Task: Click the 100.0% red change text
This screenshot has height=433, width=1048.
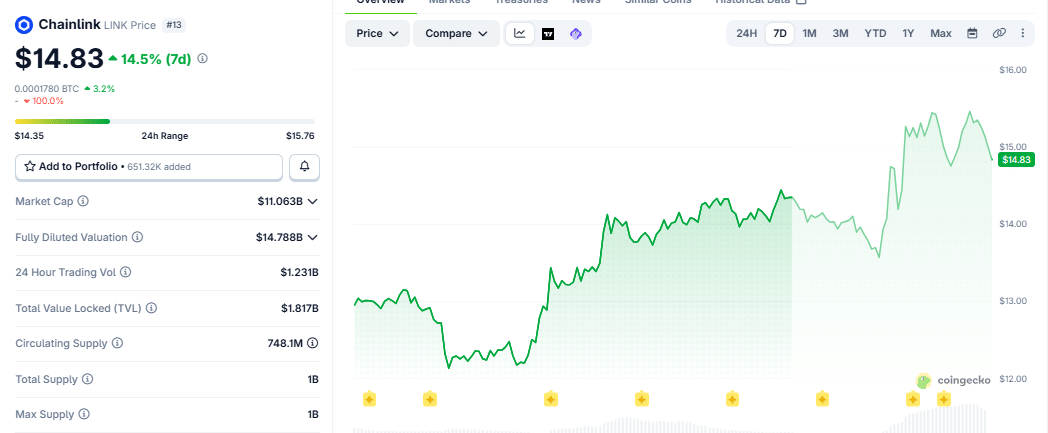Action: pos(47,101)
